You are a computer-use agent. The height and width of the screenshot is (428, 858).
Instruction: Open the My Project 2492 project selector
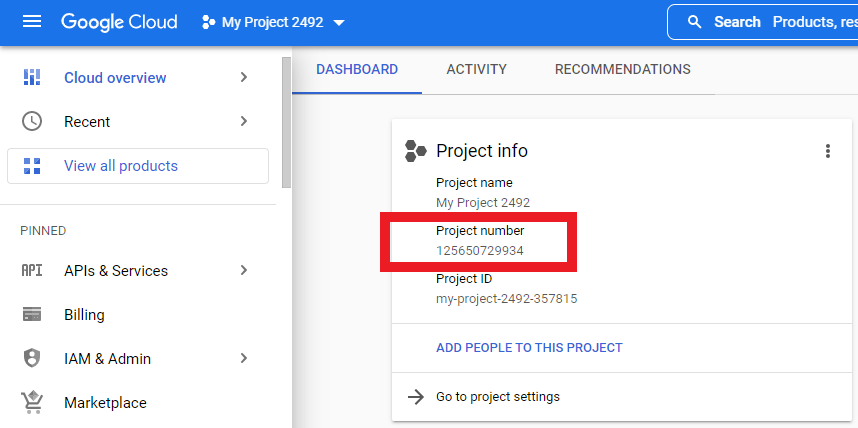(273, 22)
